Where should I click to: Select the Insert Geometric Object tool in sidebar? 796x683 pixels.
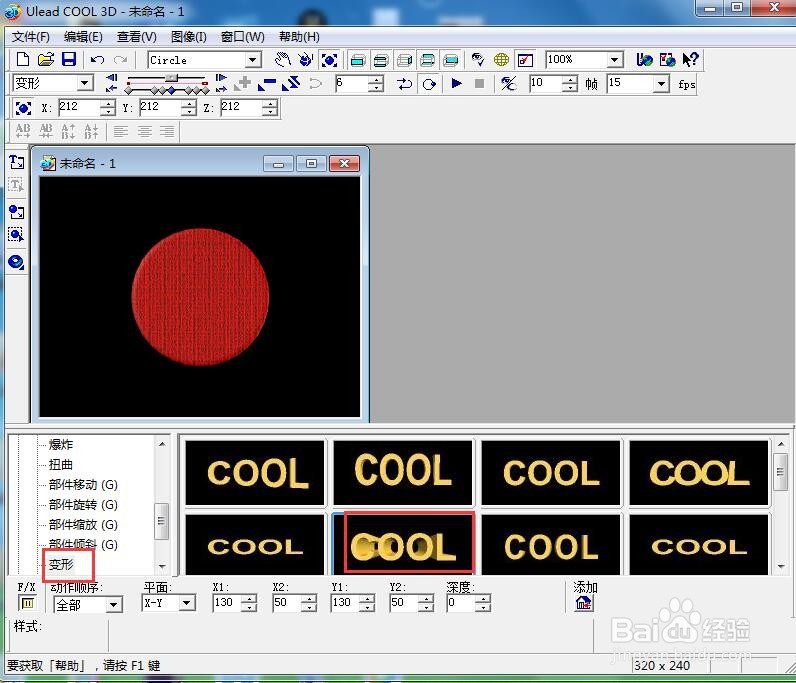click(x=16, y=262)
